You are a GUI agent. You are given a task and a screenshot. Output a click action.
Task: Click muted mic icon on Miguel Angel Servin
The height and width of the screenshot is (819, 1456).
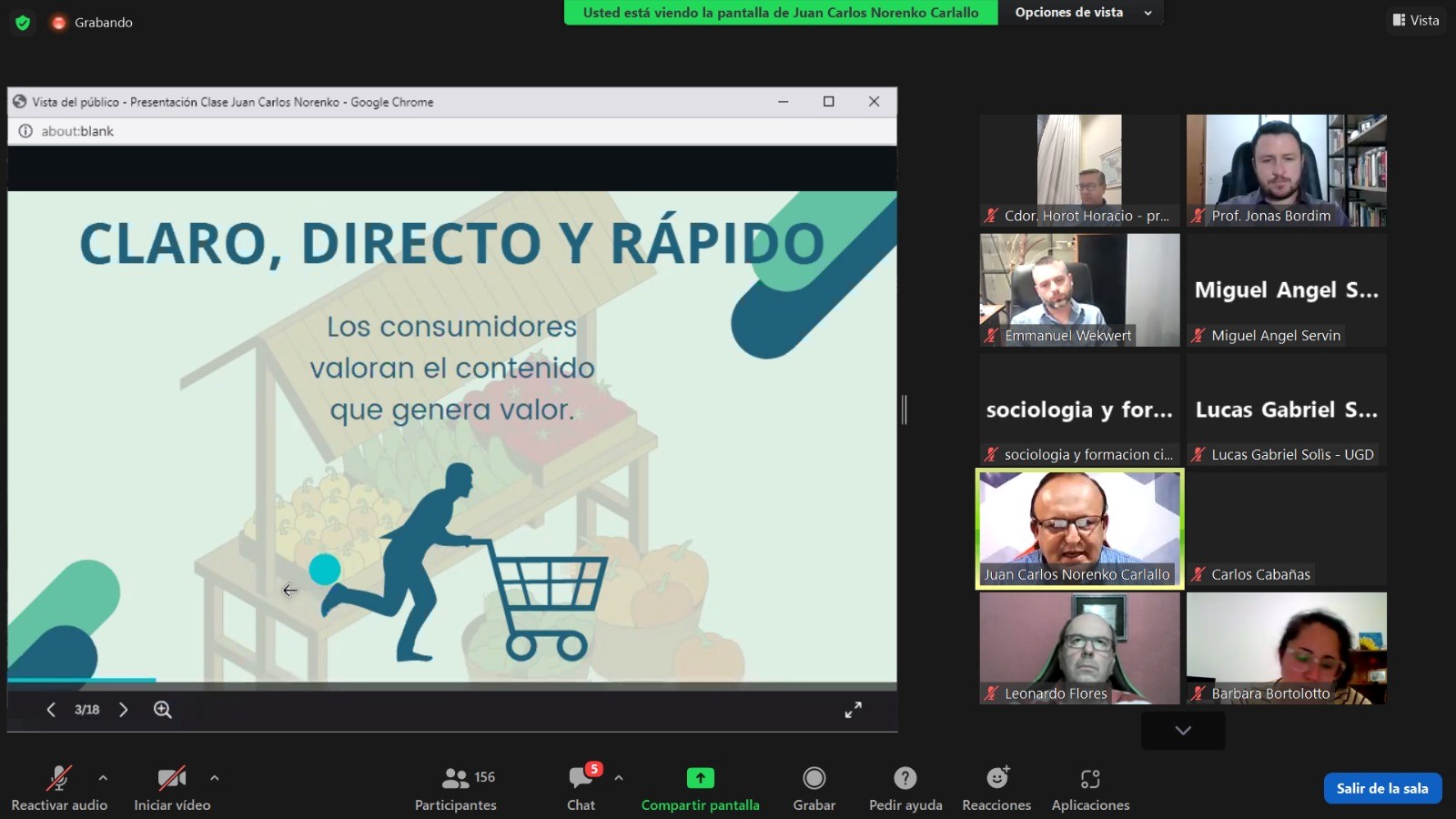[x=1198, y=336]
